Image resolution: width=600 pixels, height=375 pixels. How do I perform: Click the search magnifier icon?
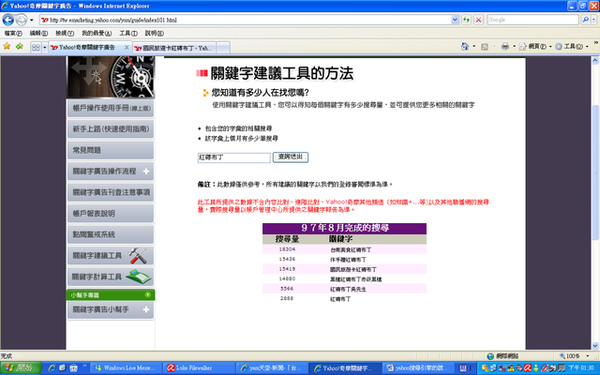[x=585, y=20]
